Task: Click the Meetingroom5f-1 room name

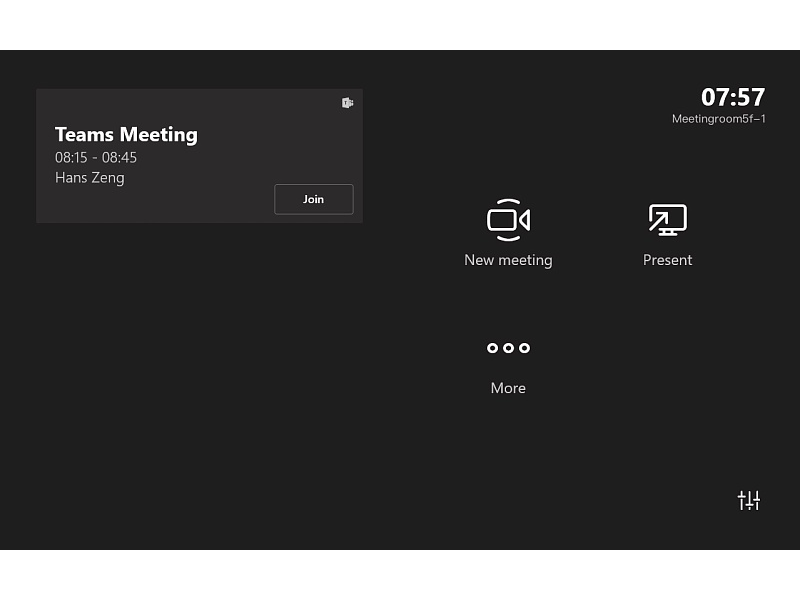Action: (718, 119)
